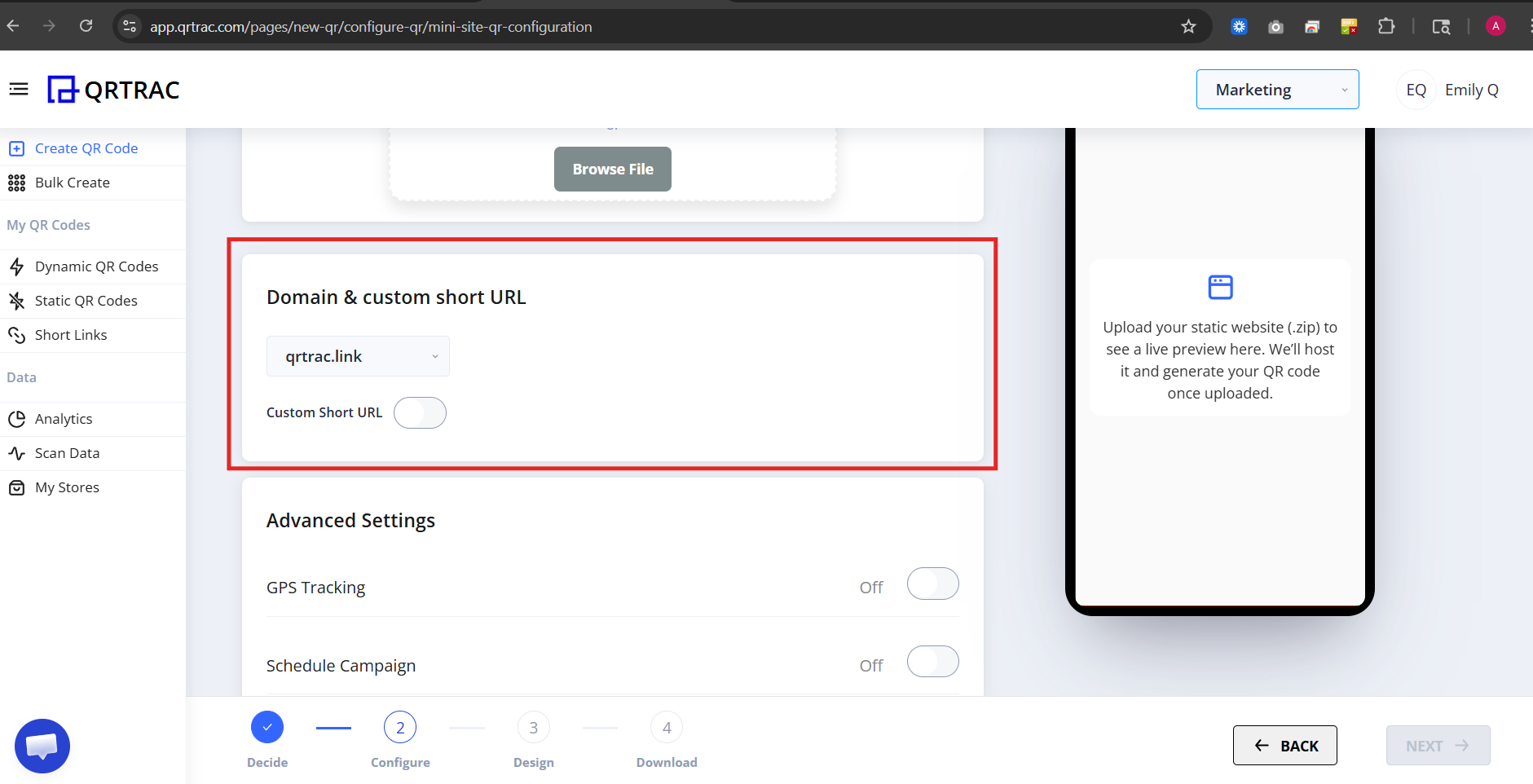Expand the browser extensions menu

point(1385,25)
